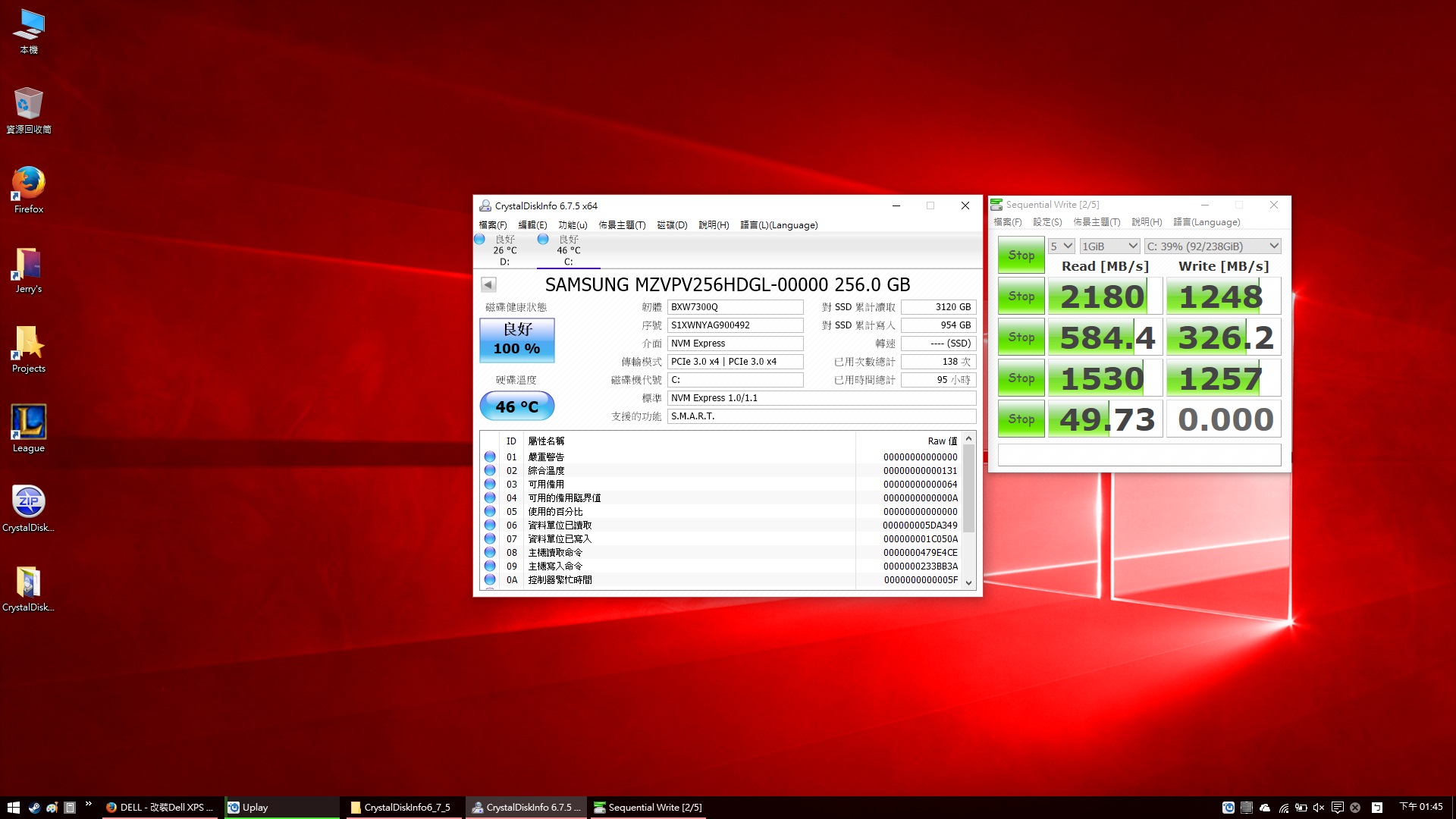This screenshot has width=1456, height=819.
Task: Click the muted volume tray icon
Action: pyautogui.click(x=1319, y=808)
